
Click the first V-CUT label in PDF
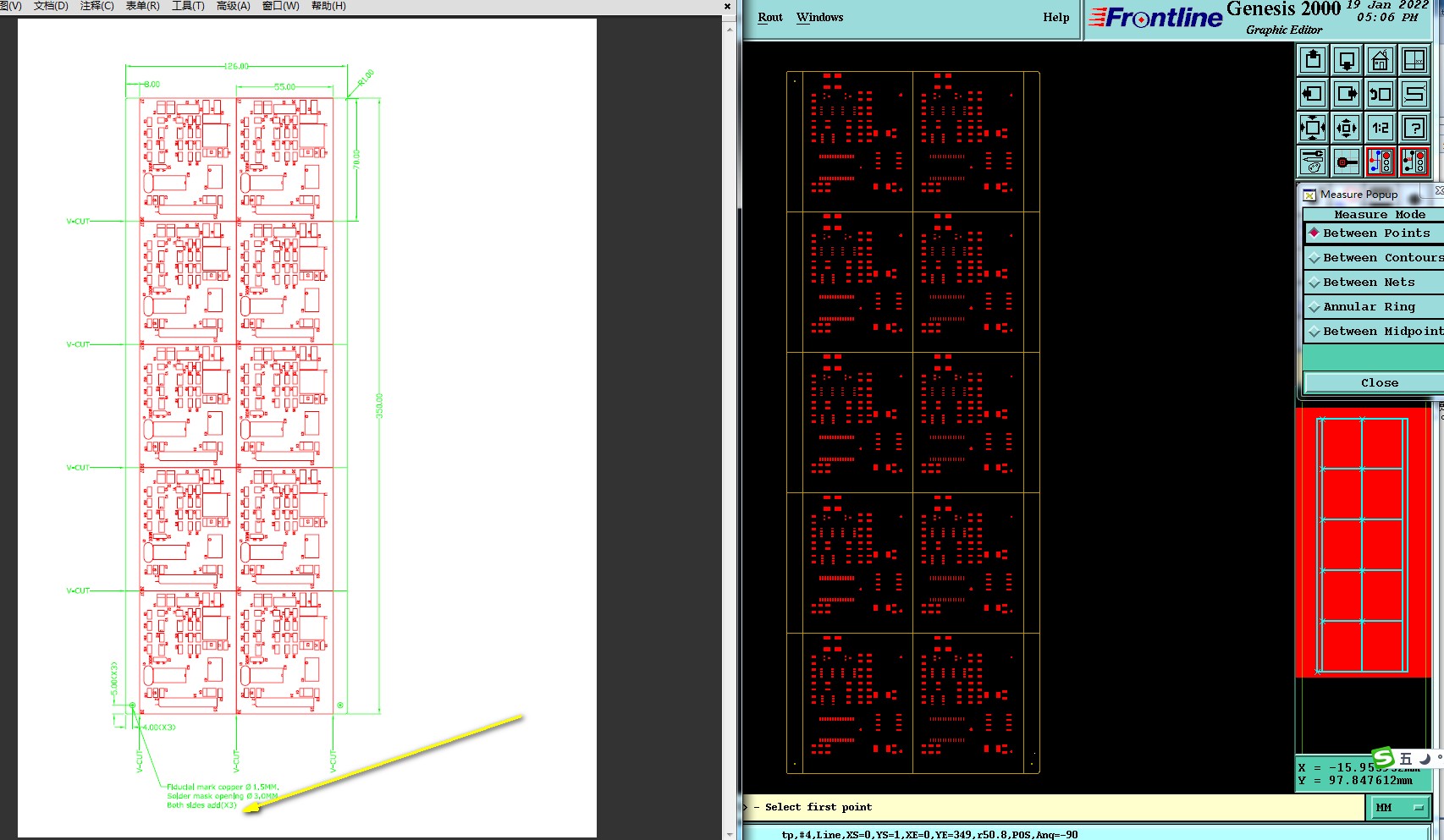78,222
